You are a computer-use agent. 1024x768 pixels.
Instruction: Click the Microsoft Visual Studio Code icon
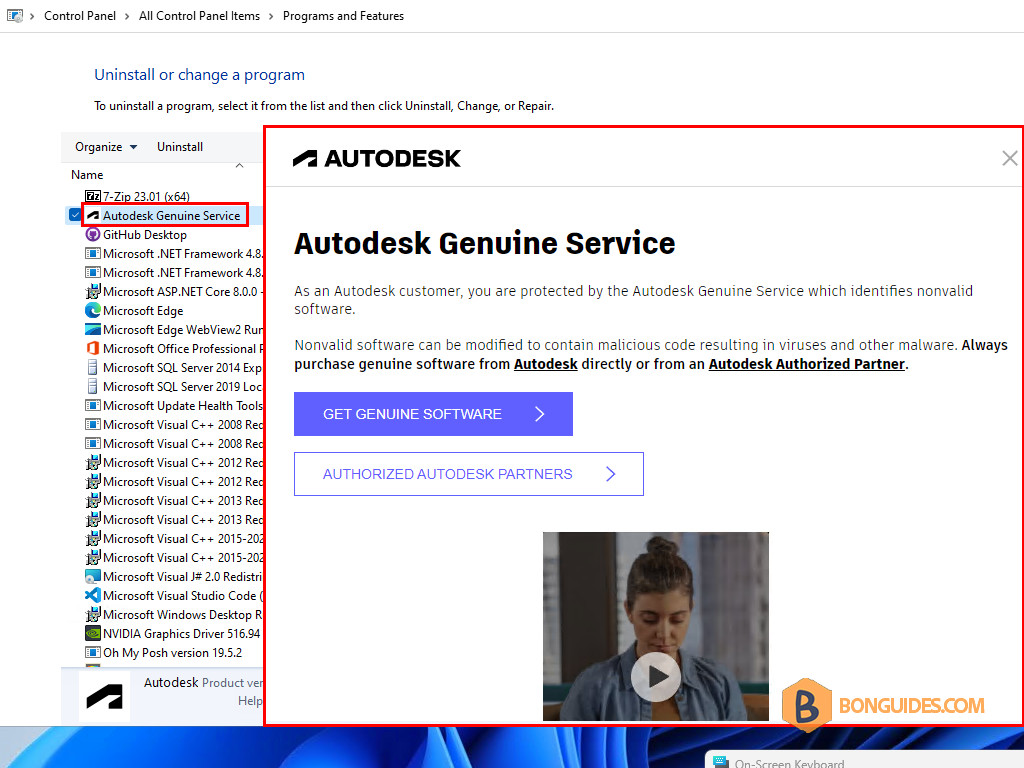[93, 595]
